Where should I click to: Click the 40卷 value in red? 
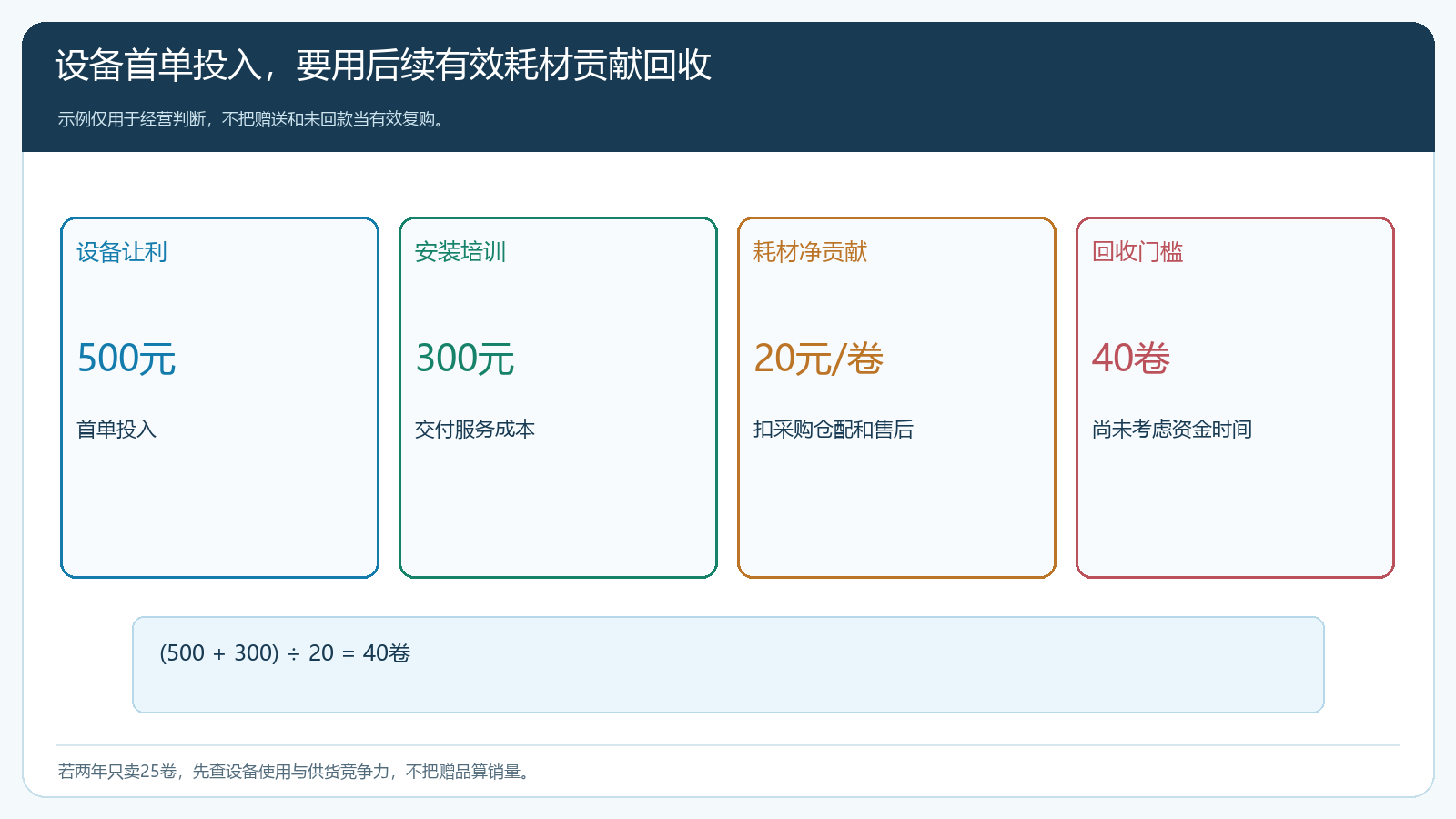pos(1131,358)
